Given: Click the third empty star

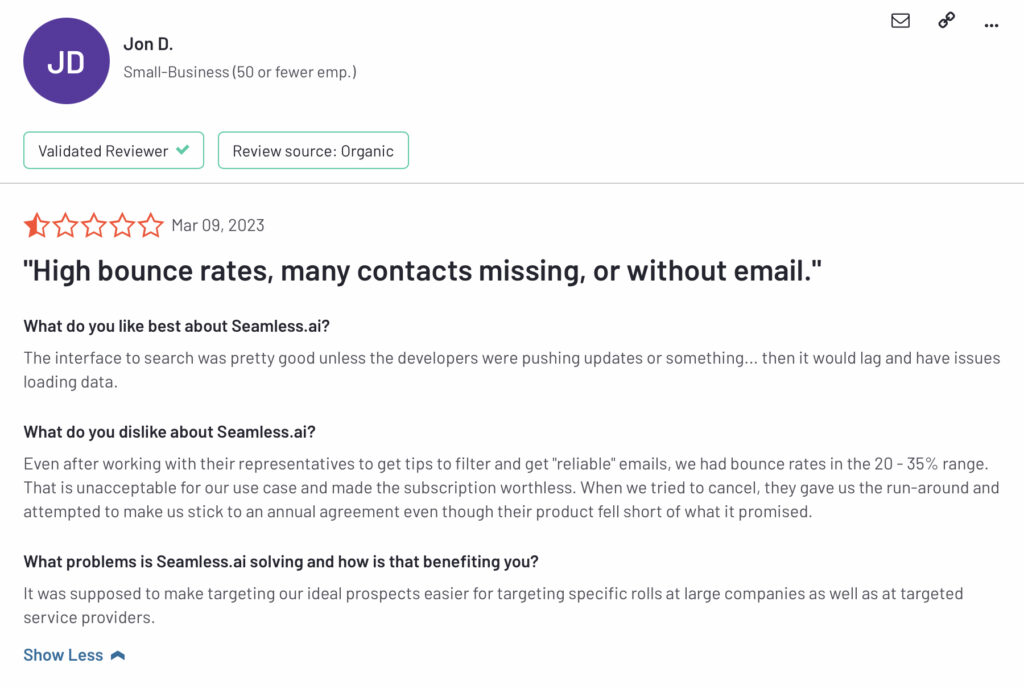Looking at the screenshot, I should [94, 225].
